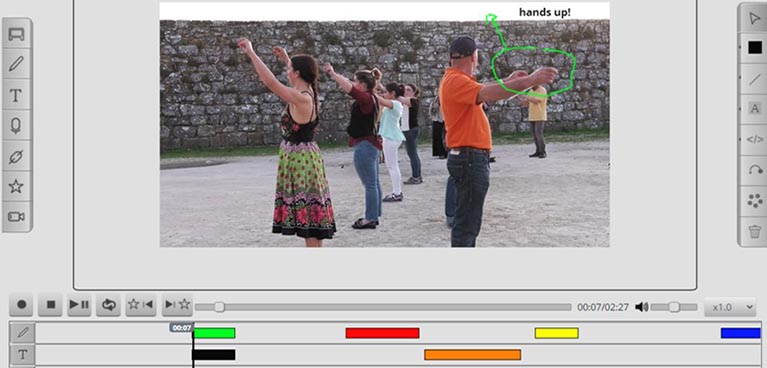Jump to previous star marker
Image resolution: width=767 pixels, height=368 pixels.
[140, 304]
